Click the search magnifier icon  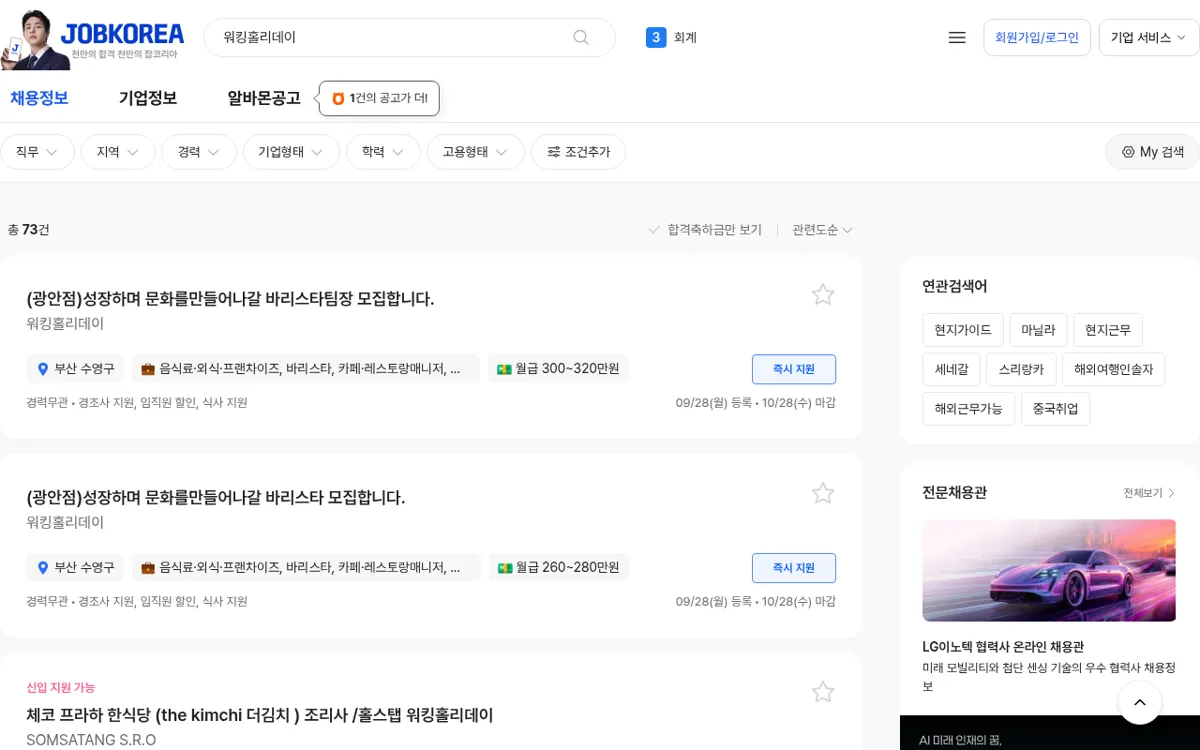(x=581, y=37)
